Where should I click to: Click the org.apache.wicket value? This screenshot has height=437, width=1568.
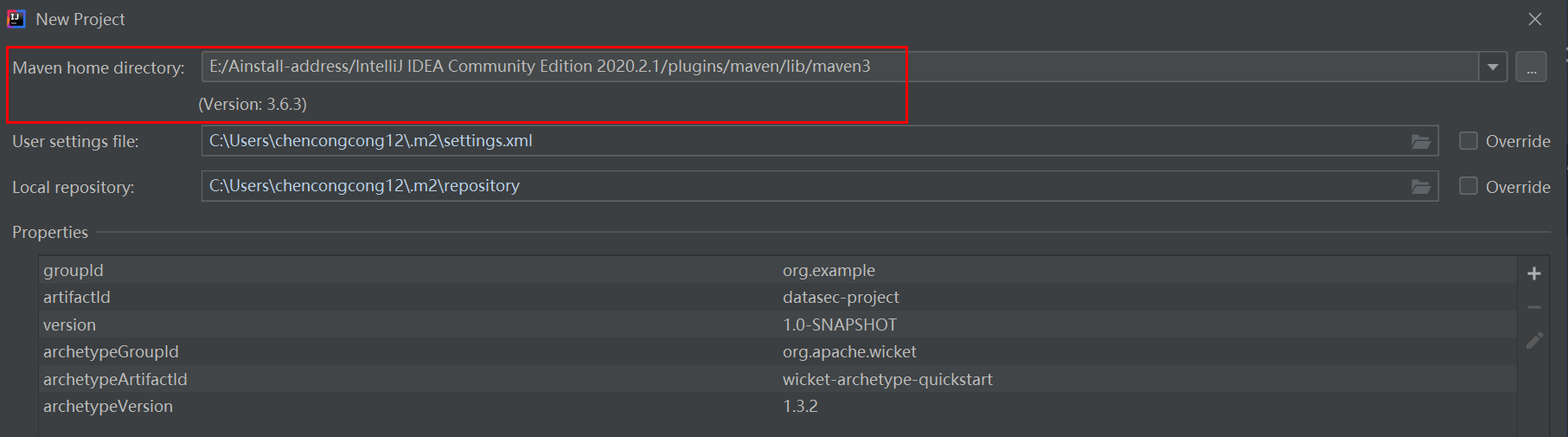point(849,351)
